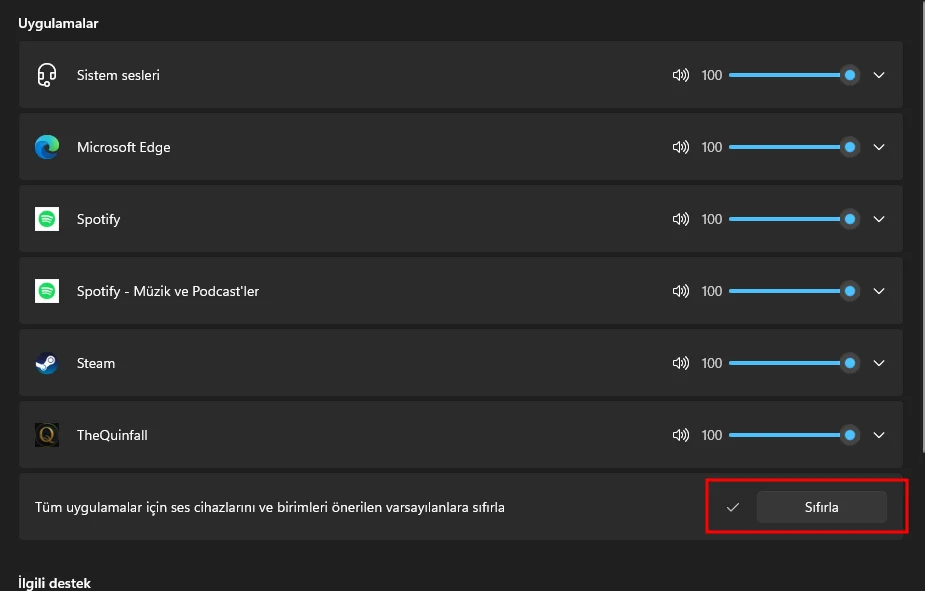Image resolution: width=925 pixels, height=591 pixels.
Task: Click the Steam volume value 100
Action: click(711, 363)
